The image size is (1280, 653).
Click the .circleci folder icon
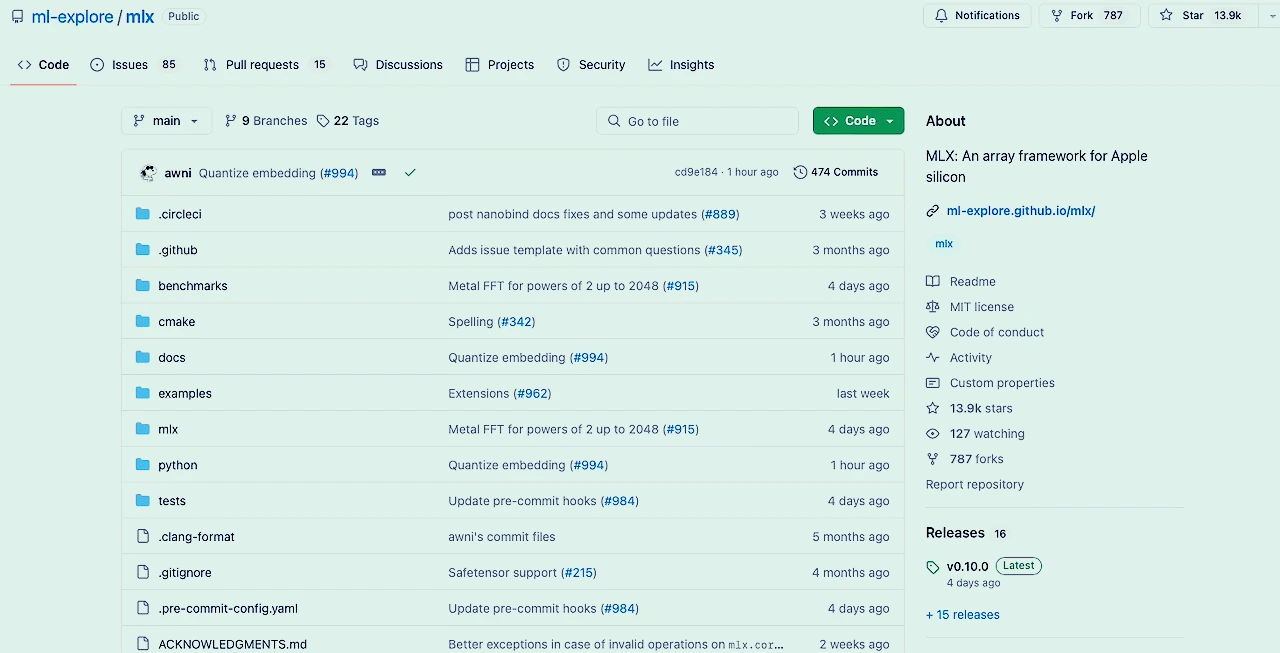pyautogui.click(x=143, y=214)
